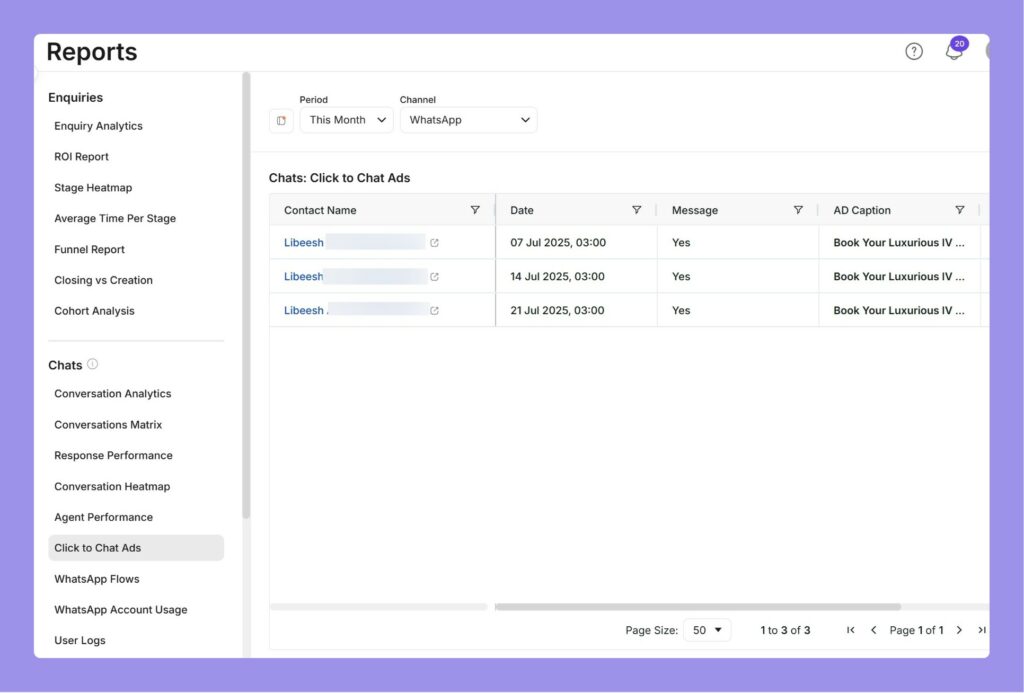Click the copy report icon beside the Period filter
Image resolution: width=1024 pixels, height=693 pixels.
[x=280, y=119]
